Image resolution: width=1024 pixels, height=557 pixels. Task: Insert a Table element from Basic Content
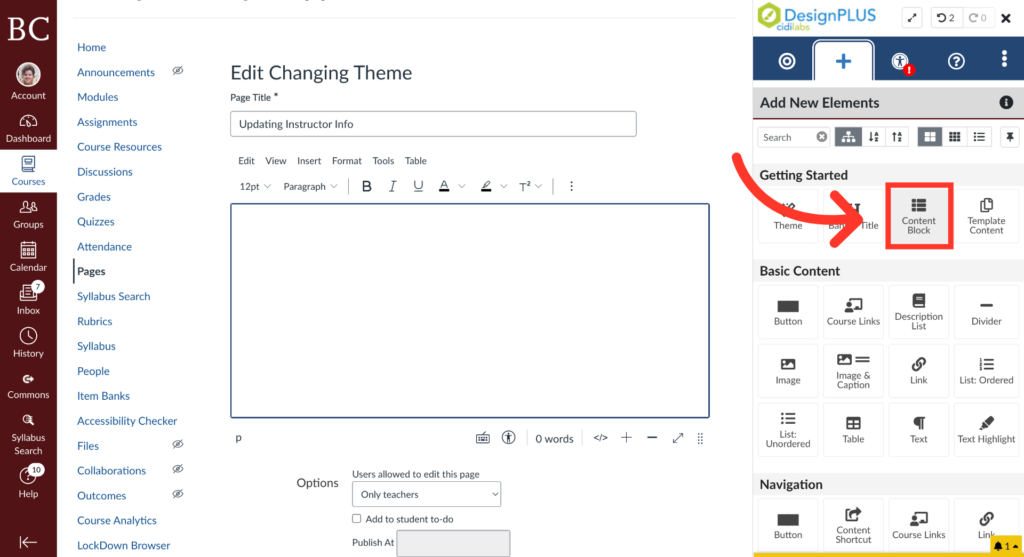pos(853,429)
